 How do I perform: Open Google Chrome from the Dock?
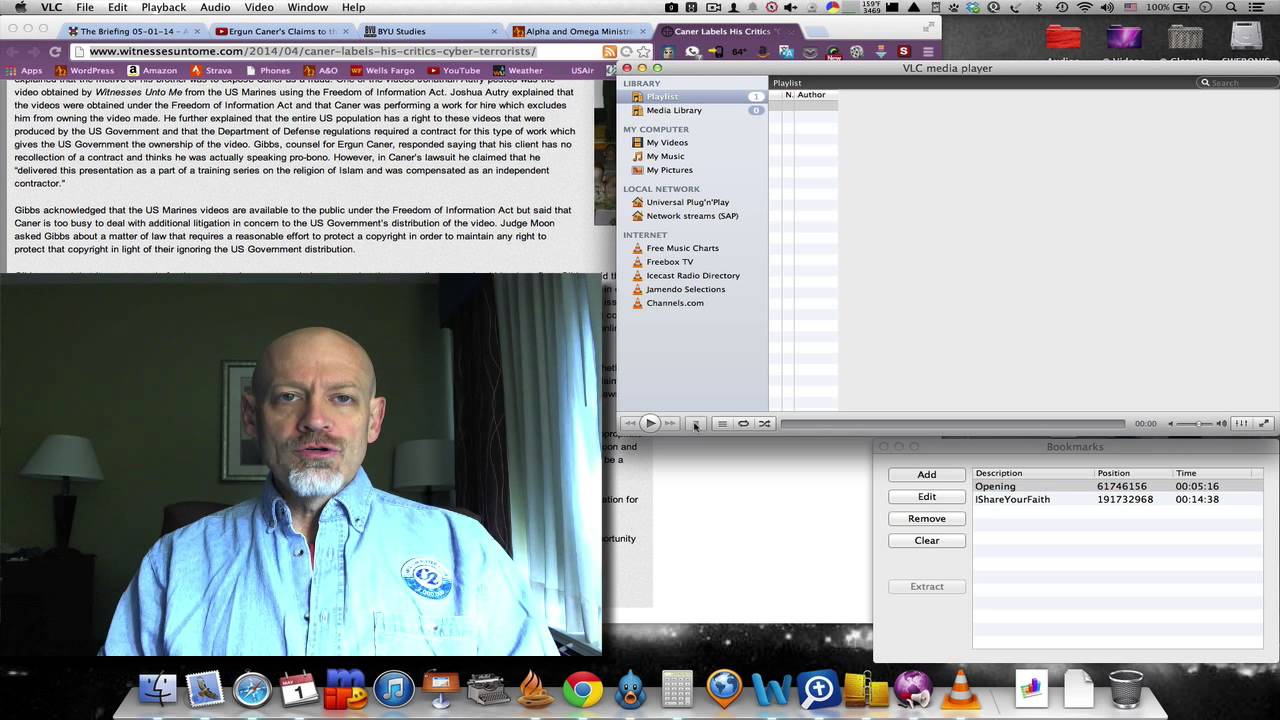click(582, 689)
